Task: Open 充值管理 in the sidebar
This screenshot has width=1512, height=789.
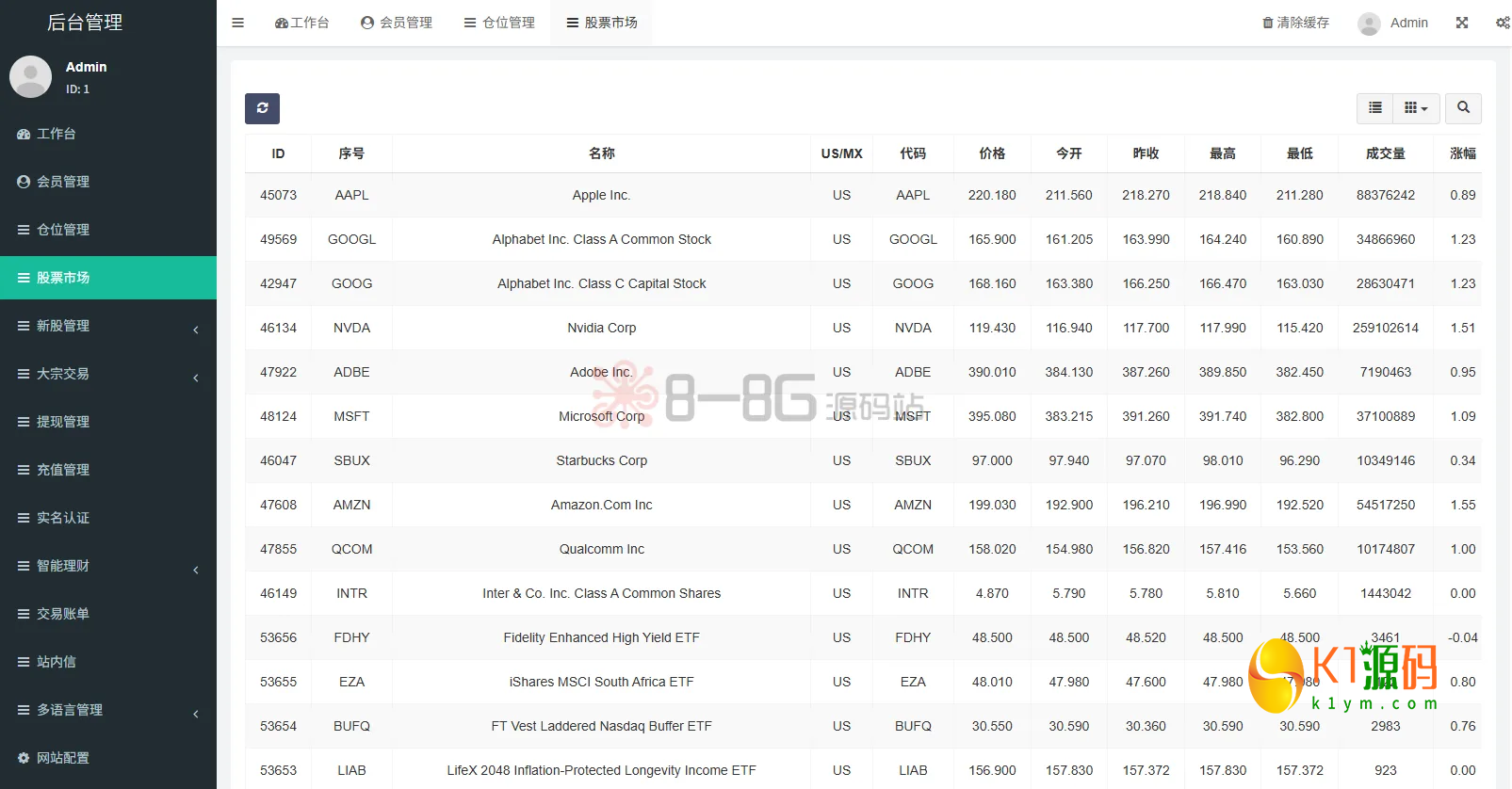Action: click(x=108, y=470)
